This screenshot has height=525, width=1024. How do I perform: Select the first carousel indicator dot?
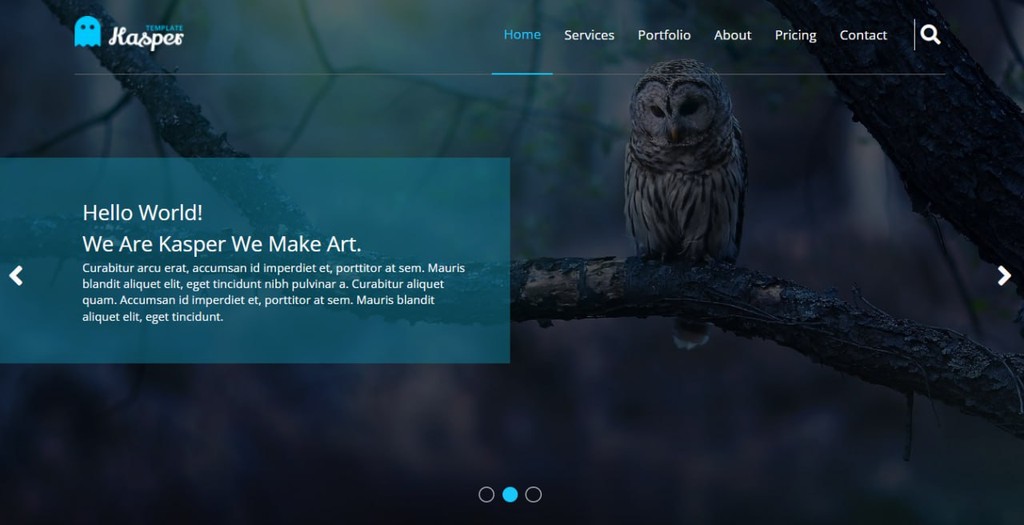486,494
